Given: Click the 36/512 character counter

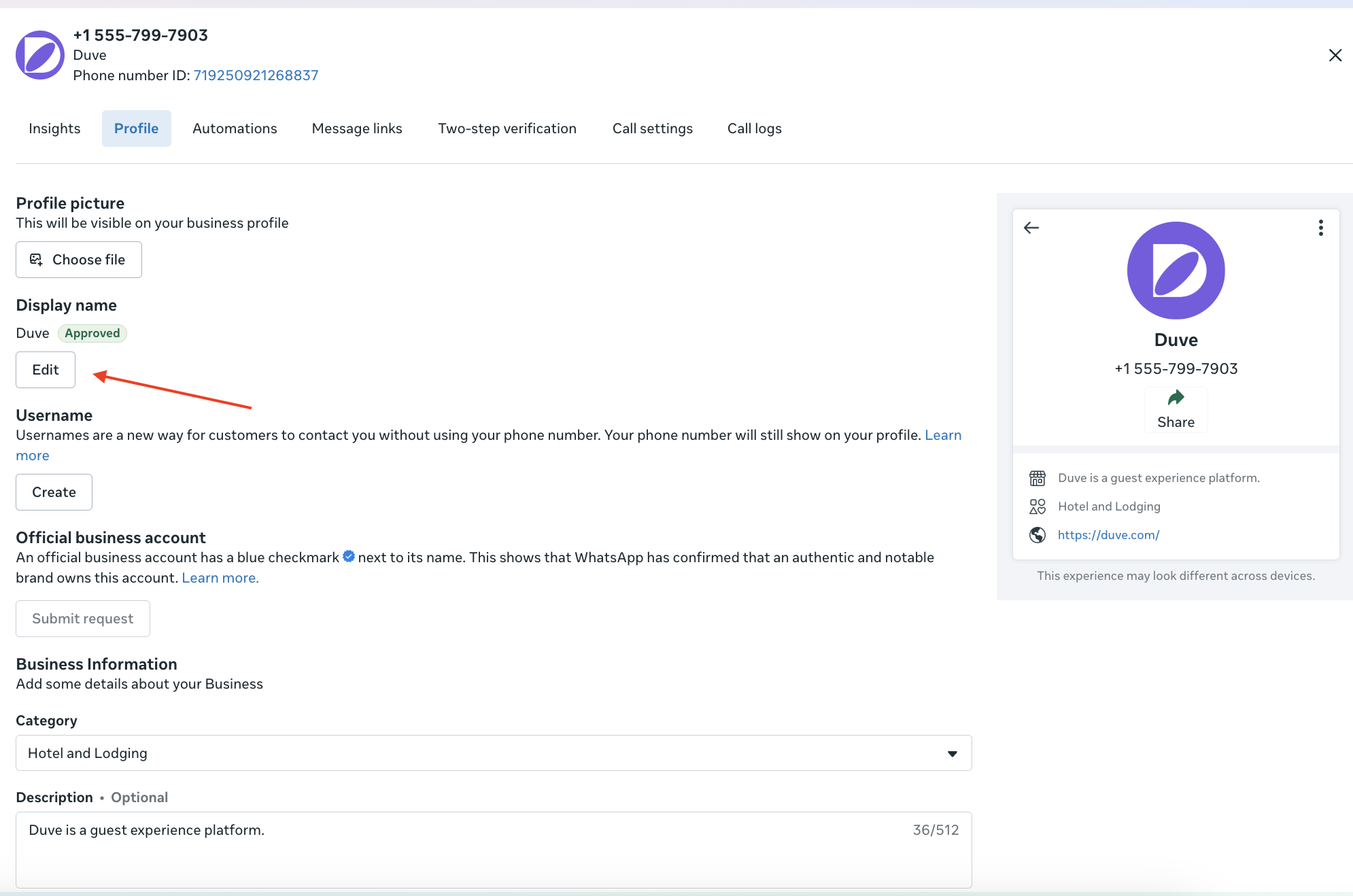Looking at the screenshot, I should pyautogui.click(x=936, y=830).
